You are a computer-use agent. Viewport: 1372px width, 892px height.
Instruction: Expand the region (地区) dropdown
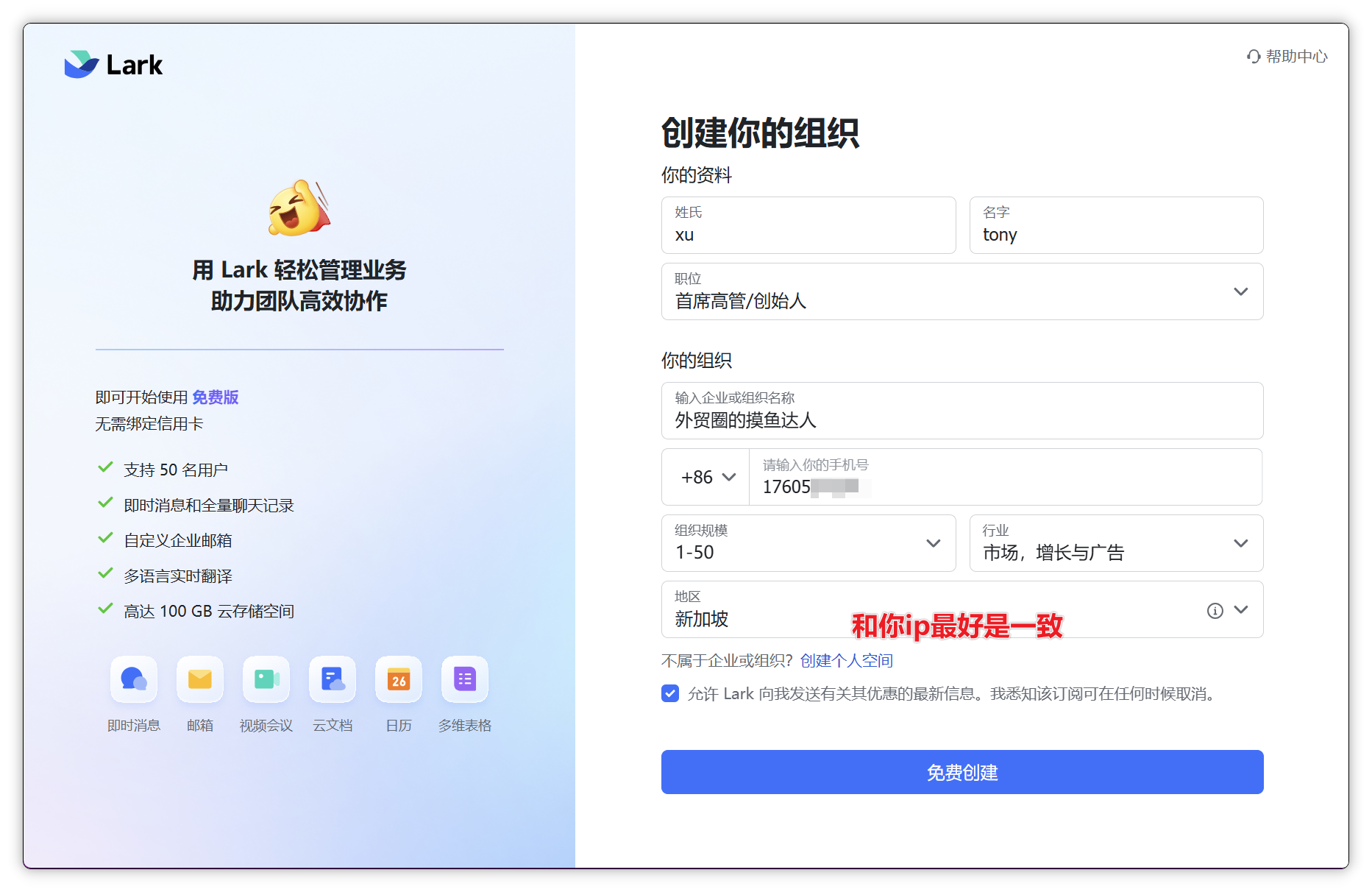tap(1241, 610)
